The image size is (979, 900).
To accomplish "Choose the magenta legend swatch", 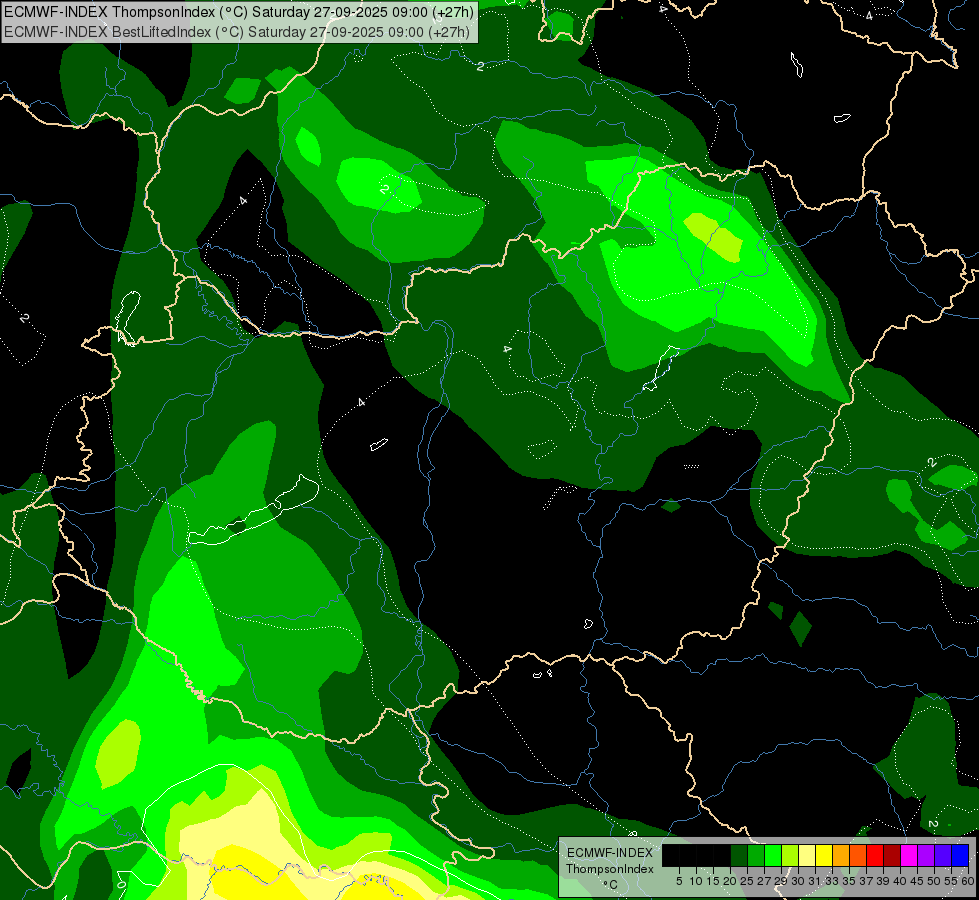I will point(909,856).
